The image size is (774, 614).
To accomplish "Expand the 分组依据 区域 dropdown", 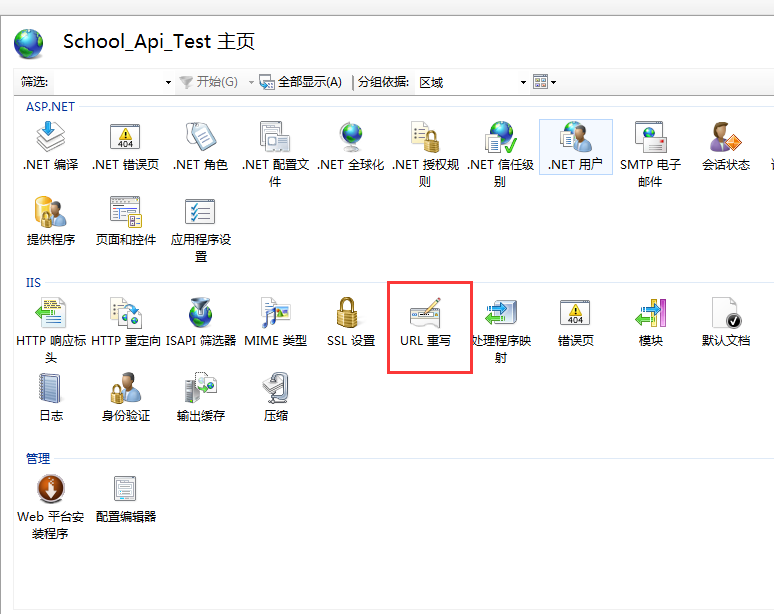I will [x=523, y=82].
